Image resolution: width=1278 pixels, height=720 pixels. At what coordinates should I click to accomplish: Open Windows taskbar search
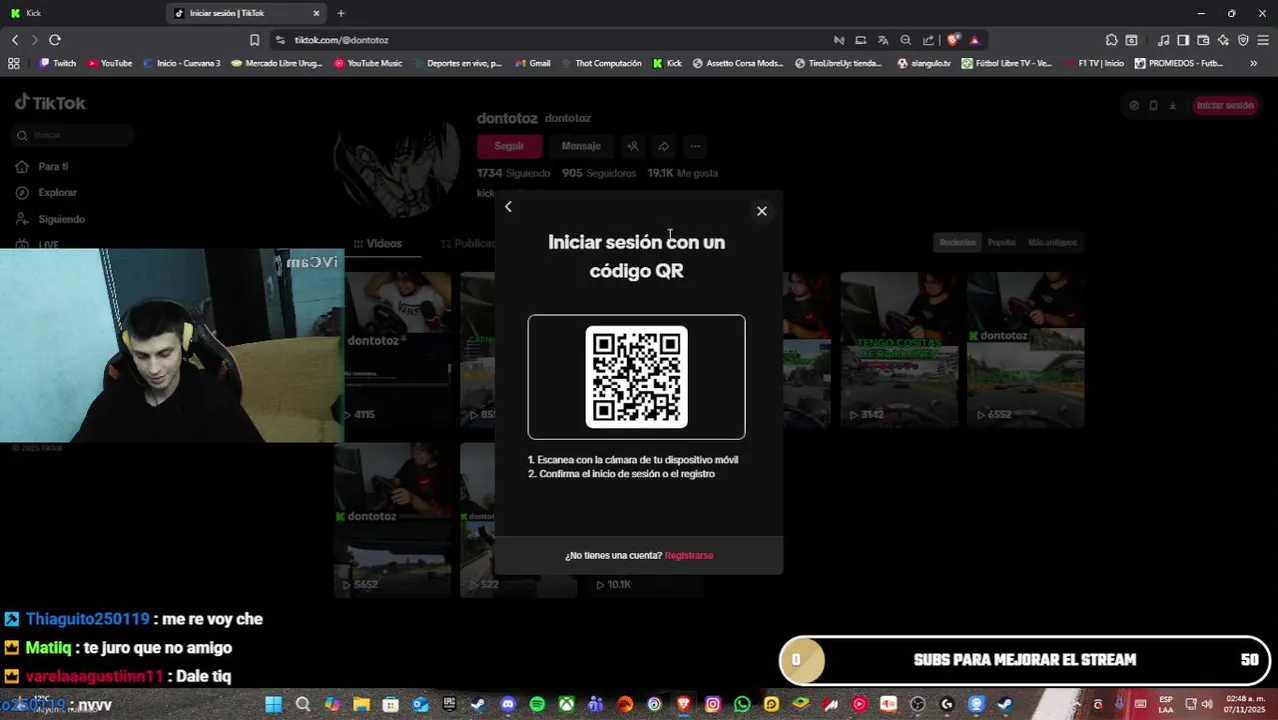tap(303, 705)
